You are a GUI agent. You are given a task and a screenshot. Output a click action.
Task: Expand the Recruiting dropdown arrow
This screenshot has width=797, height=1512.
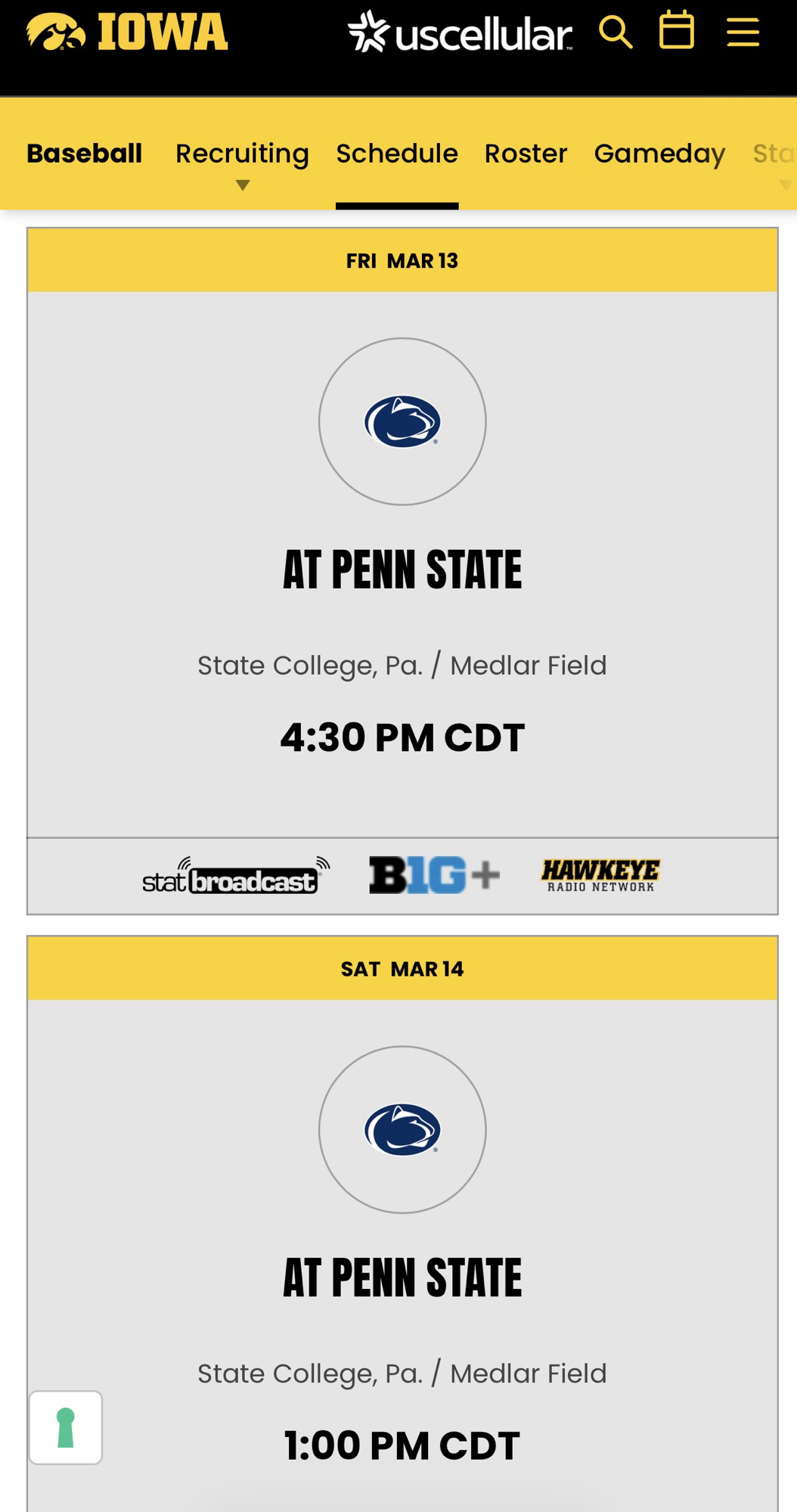point(242,185)
